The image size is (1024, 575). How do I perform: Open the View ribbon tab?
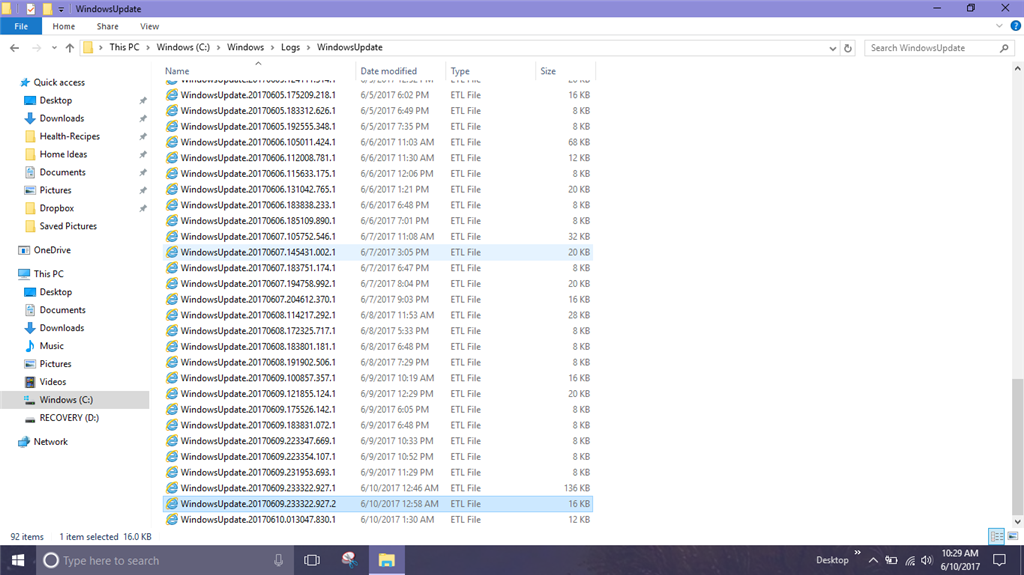pos(149,26)
